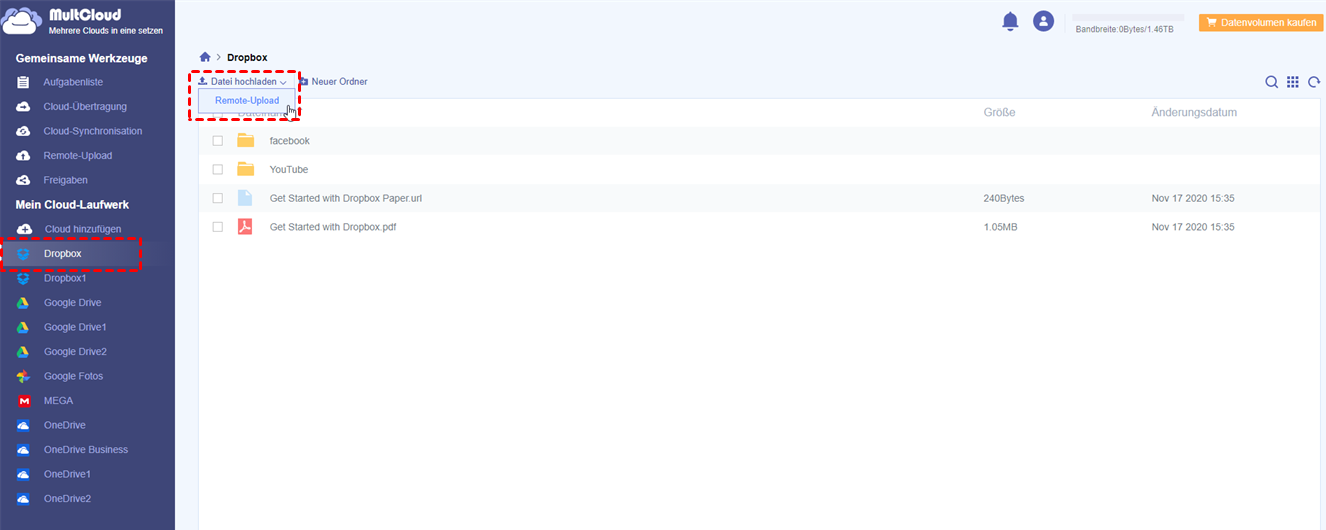
Task: Refresh the file list
Action: (x=1314, y=82)
